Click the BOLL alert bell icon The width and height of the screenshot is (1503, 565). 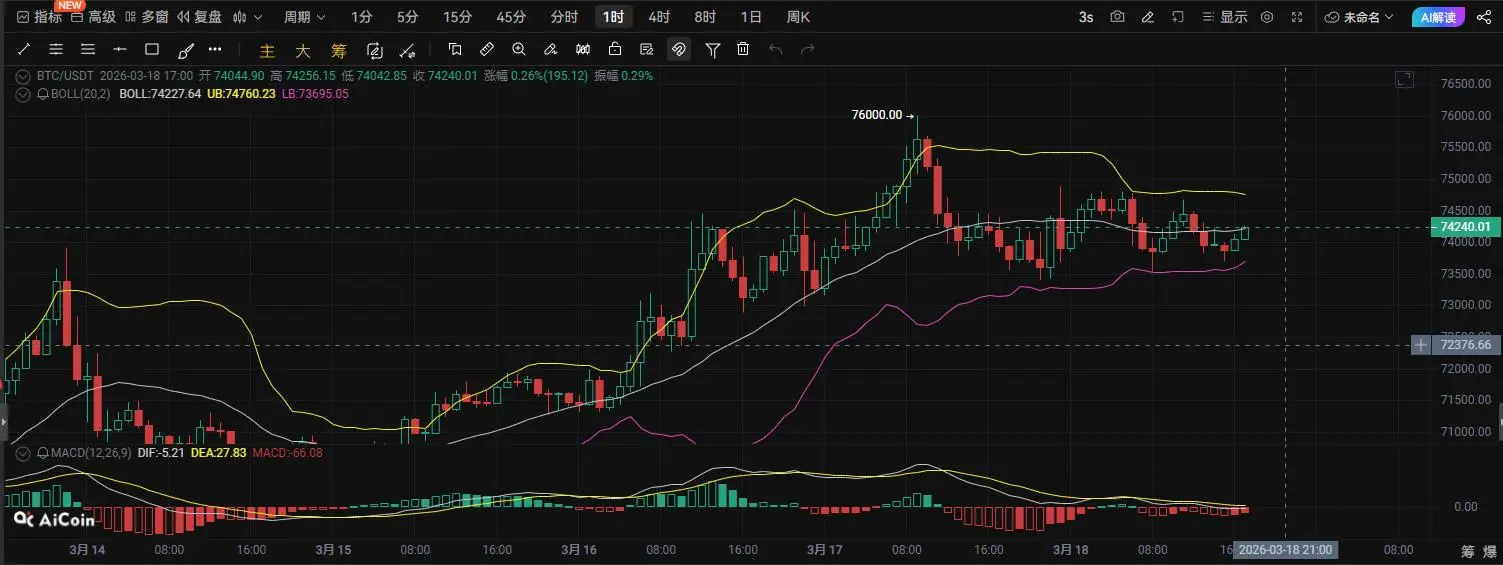coord(43,93)
